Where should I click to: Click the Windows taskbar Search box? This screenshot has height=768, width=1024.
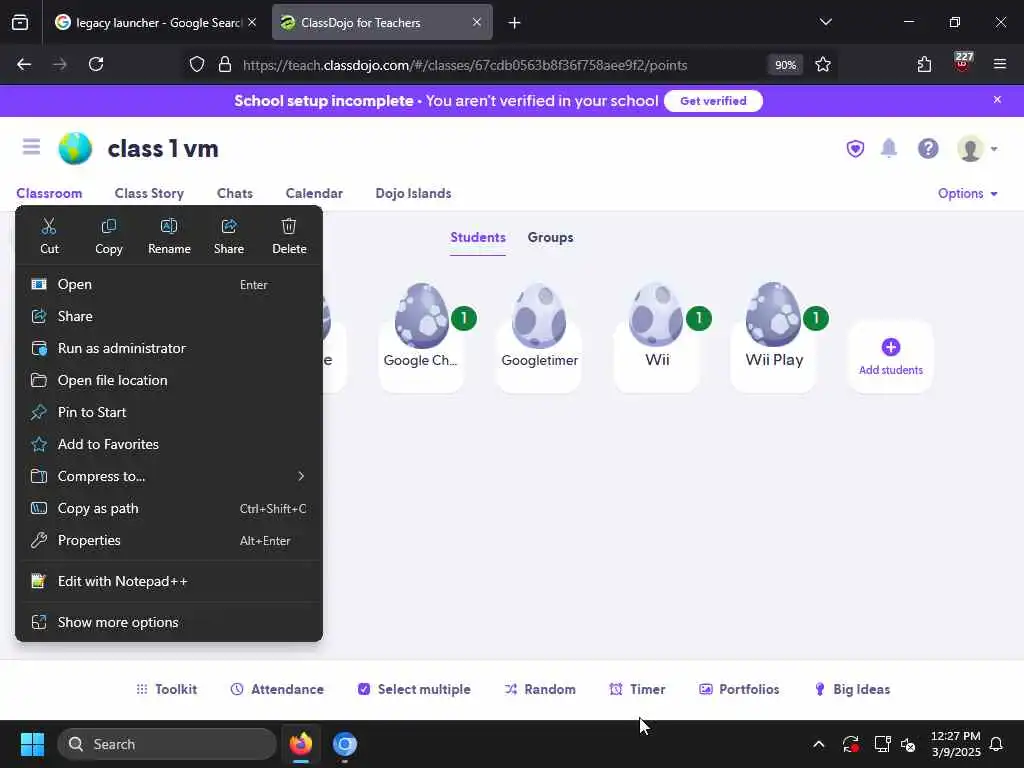pos(167,744)
